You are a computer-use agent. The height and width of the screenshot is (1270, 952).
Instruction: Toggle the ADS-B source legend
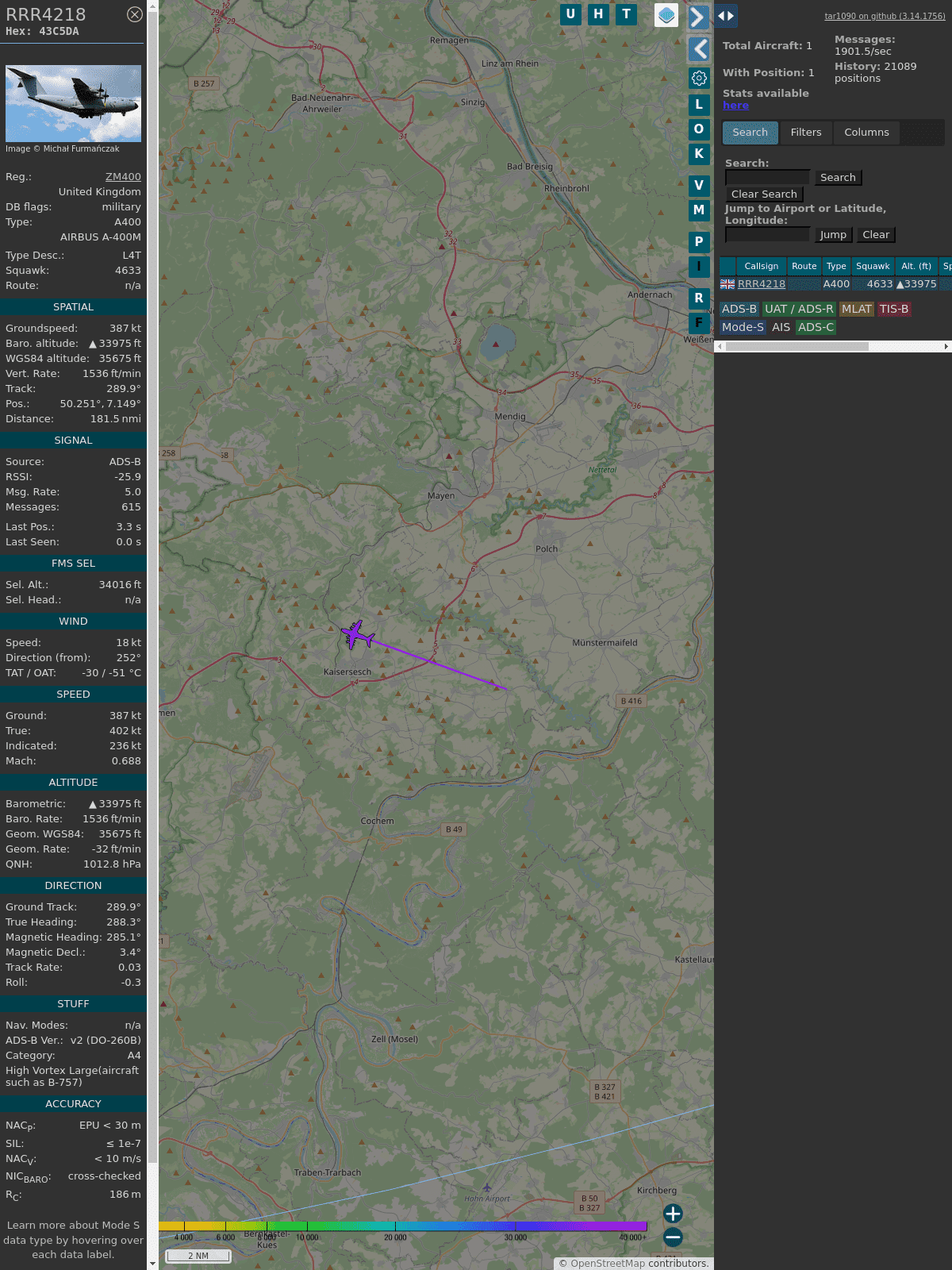[739, 310]
